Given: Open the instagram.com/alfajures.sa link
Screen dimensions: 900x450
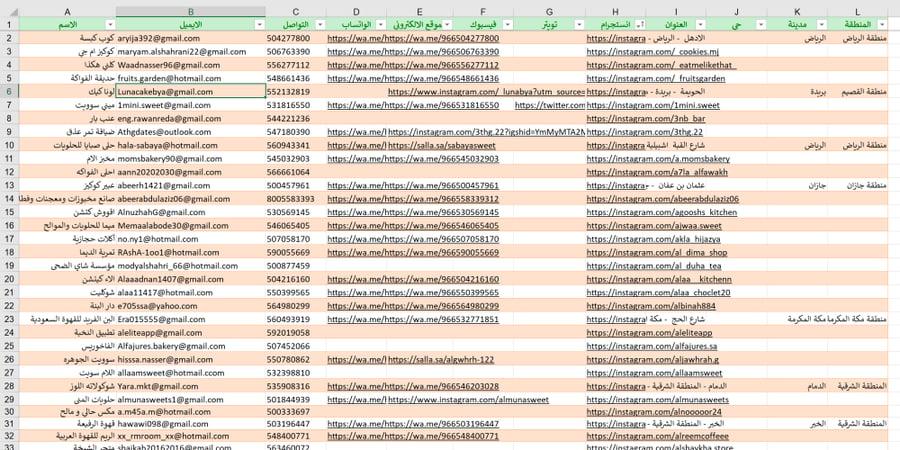Looking at the screenshot, I should [x=652, y=346].
